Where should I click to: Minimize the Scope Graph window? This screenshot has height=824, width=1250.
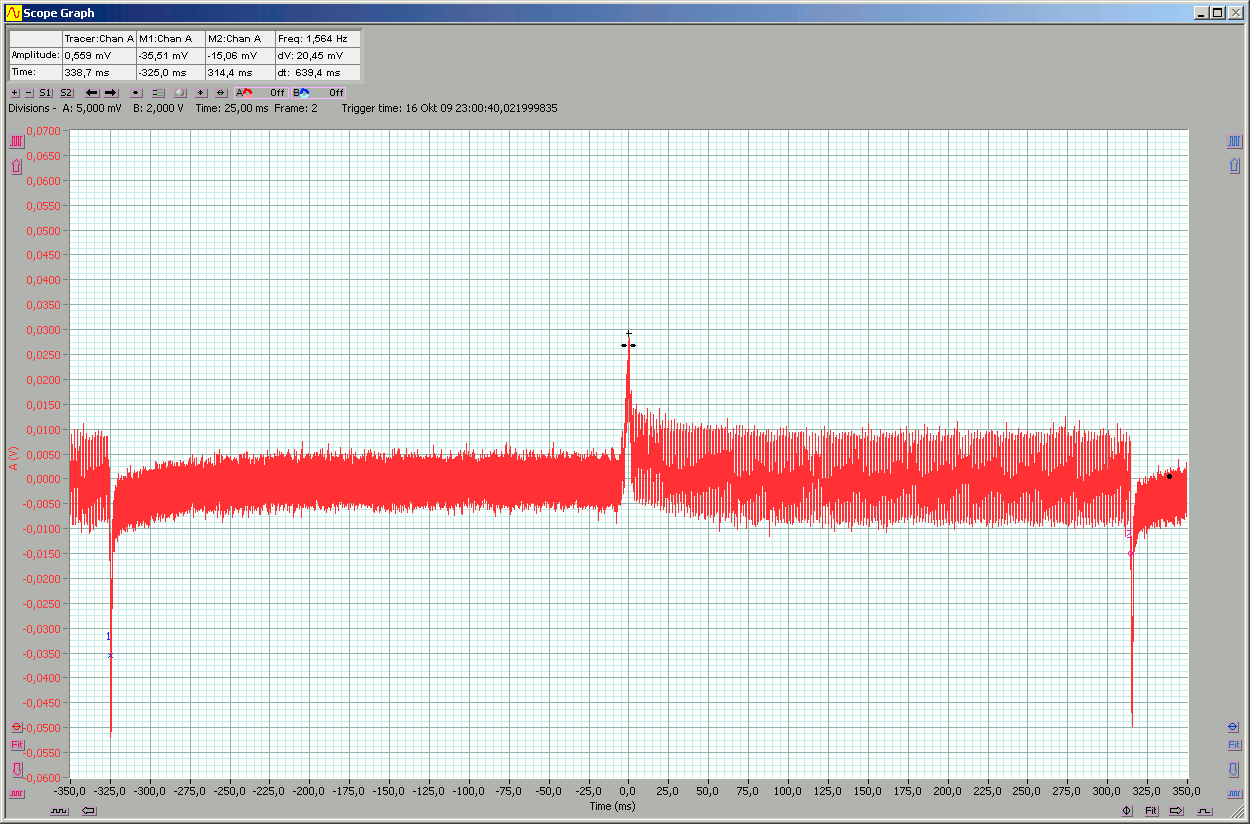coord(1201,13)
